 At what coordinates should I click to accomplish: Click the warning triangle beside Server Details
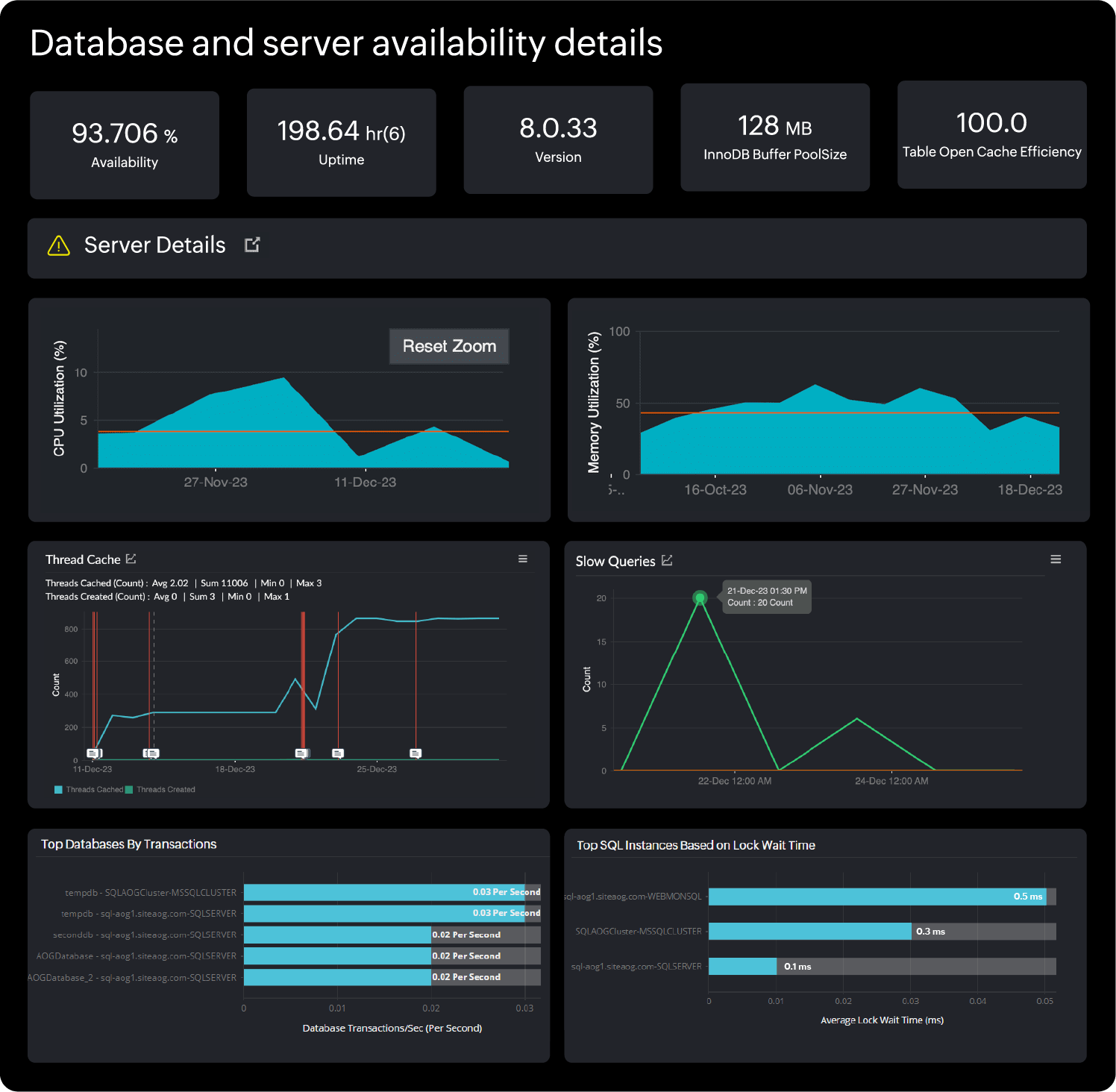[60, 245]
